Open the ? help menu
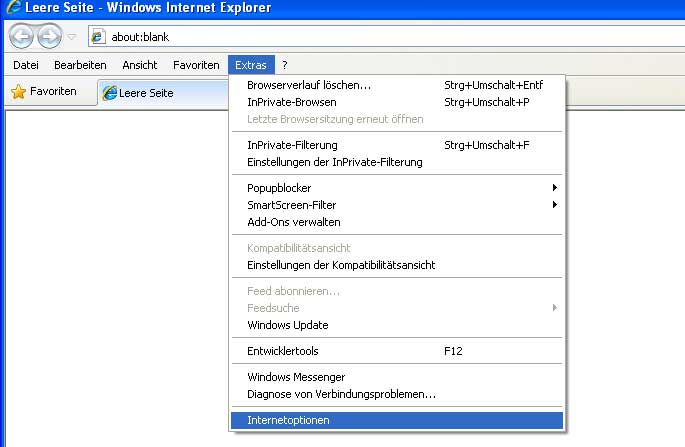This screenshot has width=685, height=447. pos(285,65)
